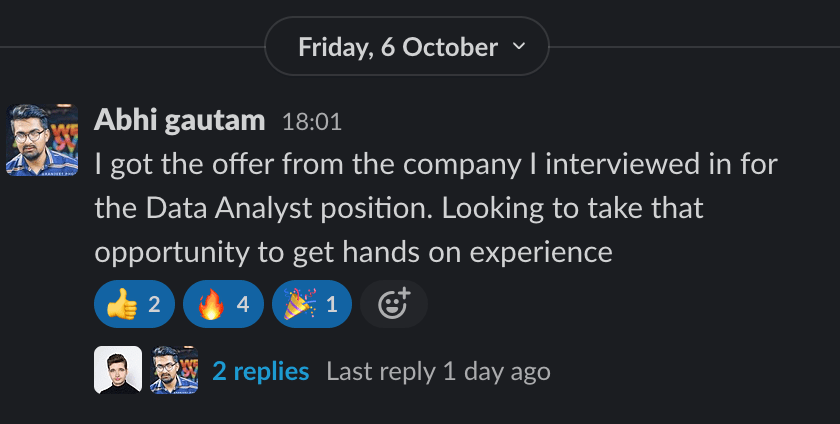Open Abhi gautam's large profile avatar

(x=42, y=139)
